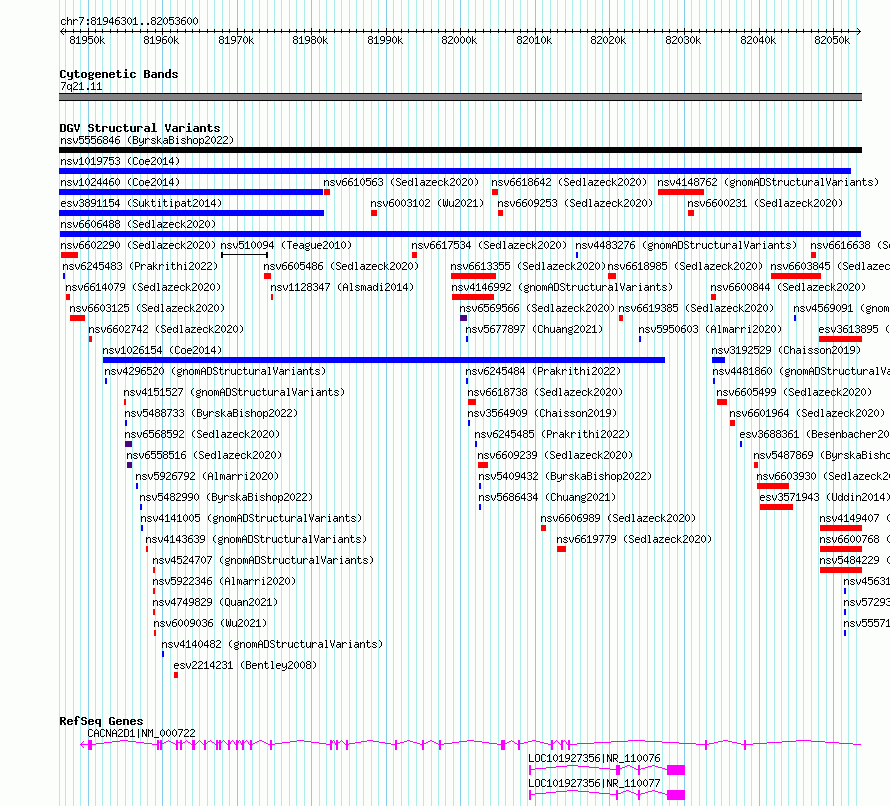Click nsv6600231 (Sedlazeck2020) label

pos(765,203)
